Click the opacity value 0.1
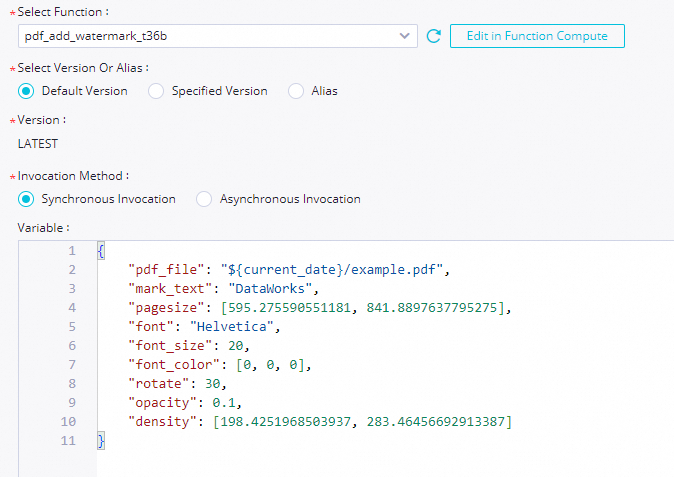Screen dimensions: 674x477 [224, 403]
